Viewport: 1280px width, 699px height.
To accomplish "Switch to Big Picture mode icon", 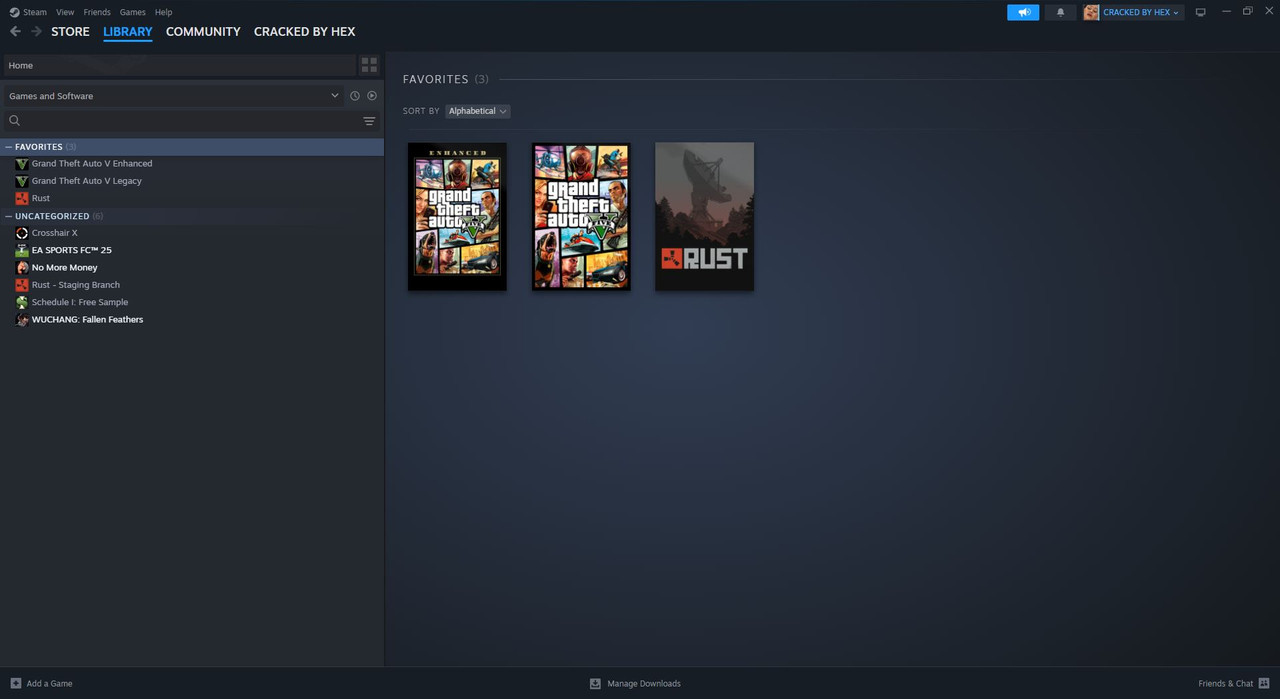I will [x=1201, y=12].
